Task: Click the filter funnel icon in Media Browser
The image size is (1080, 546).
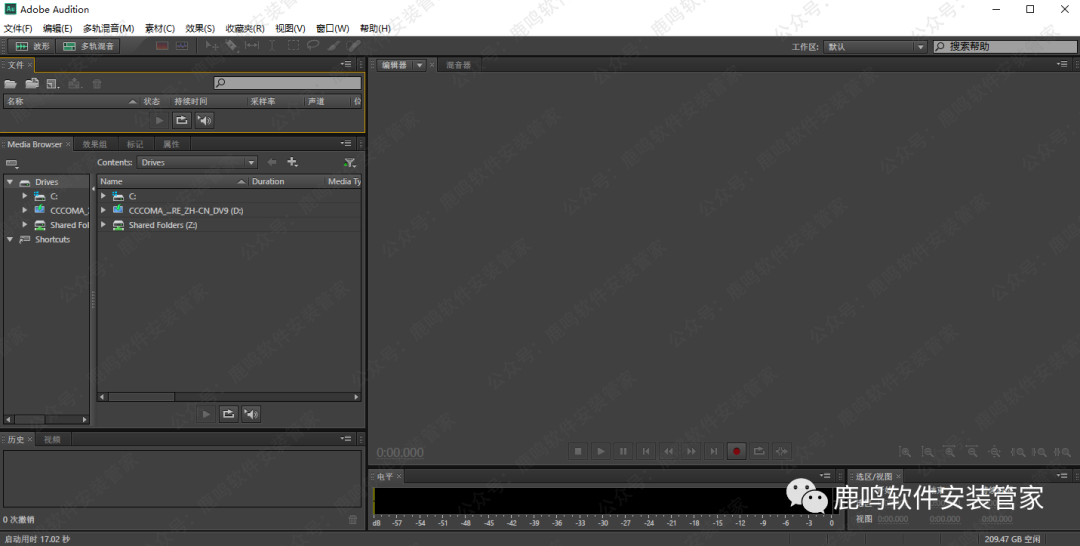Action: [x=349, y=162]
